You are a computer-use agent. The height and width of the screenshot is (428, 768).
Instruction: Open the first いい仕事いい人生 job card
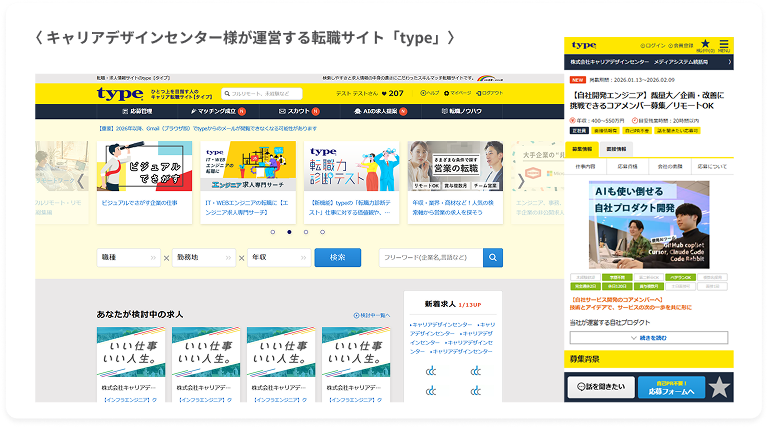coord(131,365)
